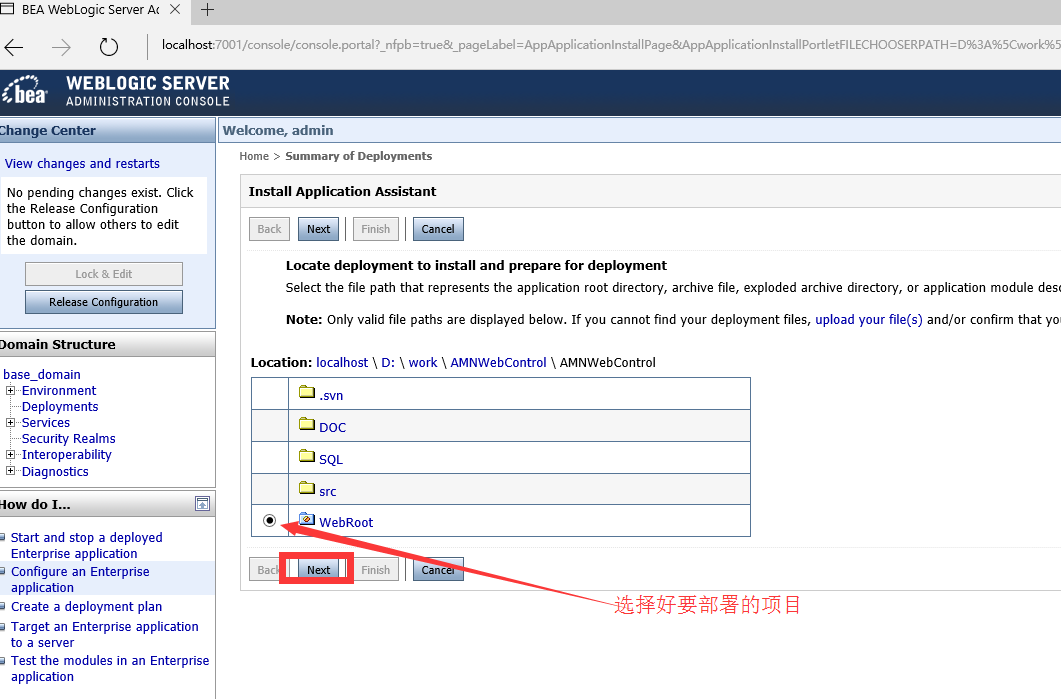Navigate to D: in Location path
Image resolution: width=1061 pixels, height=699 pixels.
[x=388, y=363]
